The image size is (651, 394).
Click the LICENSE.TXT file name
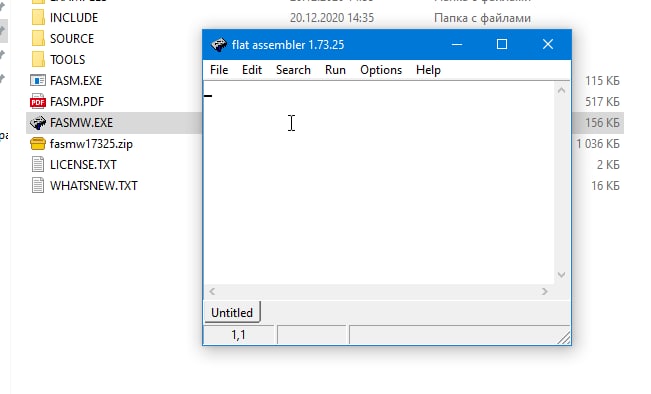(x=83, y=165)
